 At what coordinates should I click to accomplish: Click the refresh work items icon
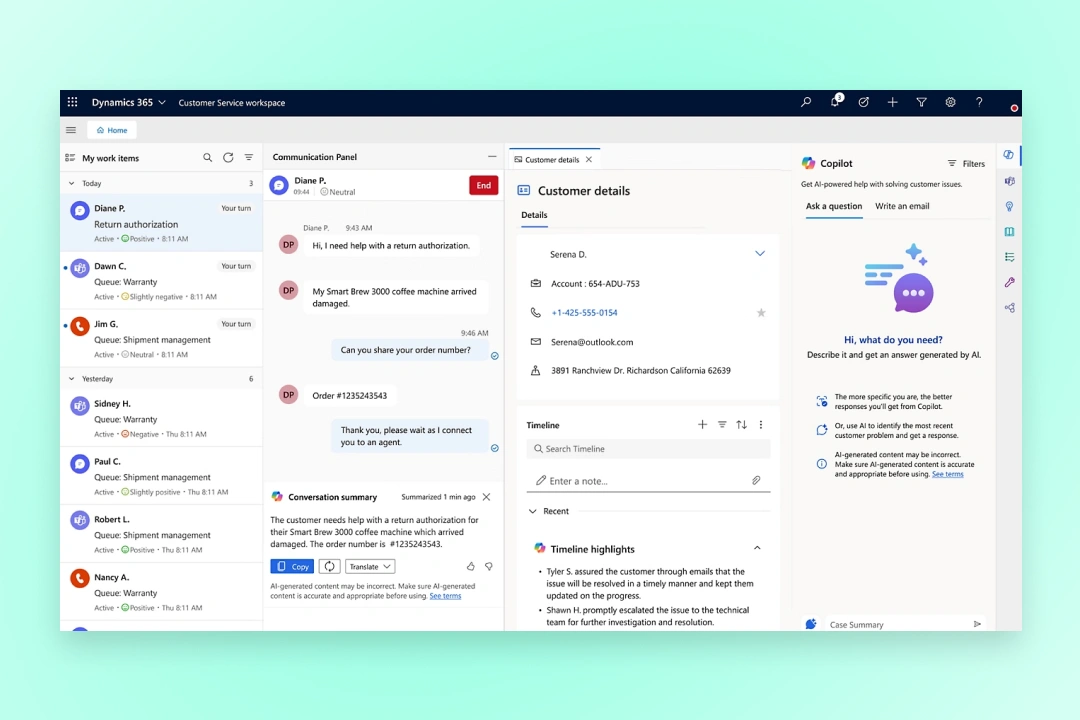tap(228, 158)
